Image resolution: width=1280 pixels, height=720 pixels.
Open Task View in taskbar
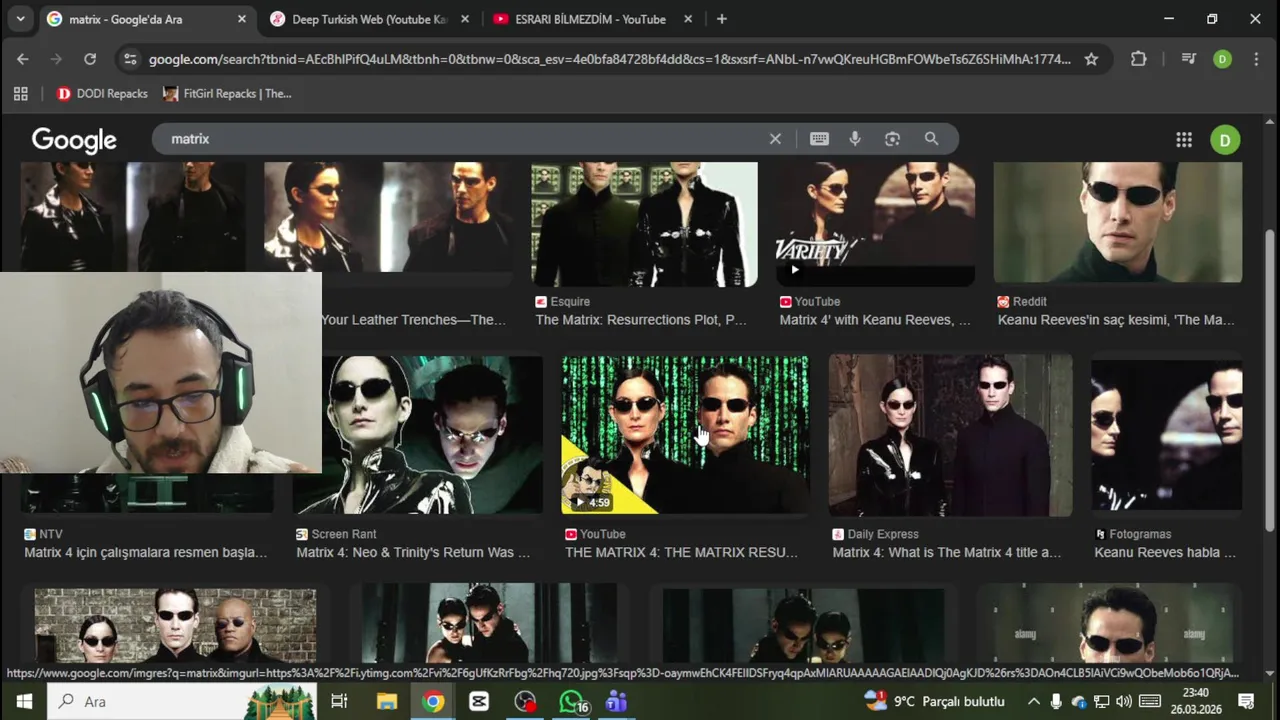[x=339, y=701]
